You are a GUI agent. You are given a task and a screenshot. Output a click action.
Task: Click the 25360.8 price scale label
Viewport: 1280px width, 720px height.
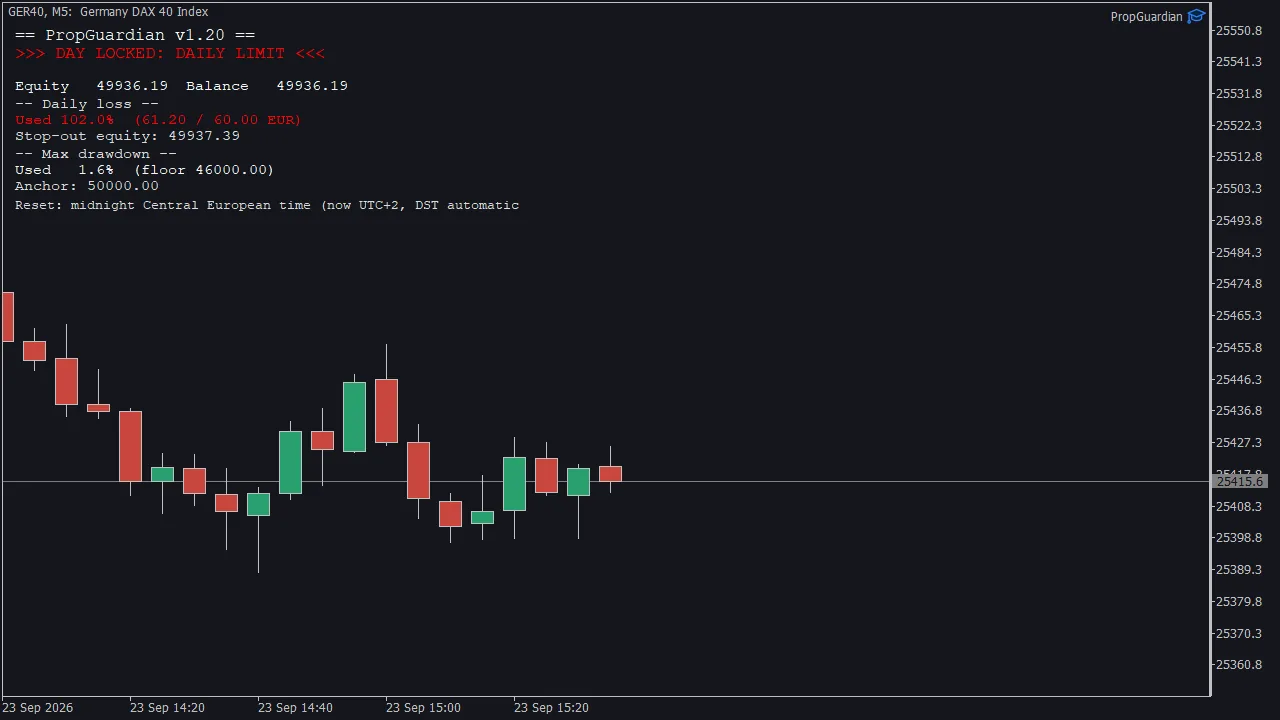point(1238,665)
